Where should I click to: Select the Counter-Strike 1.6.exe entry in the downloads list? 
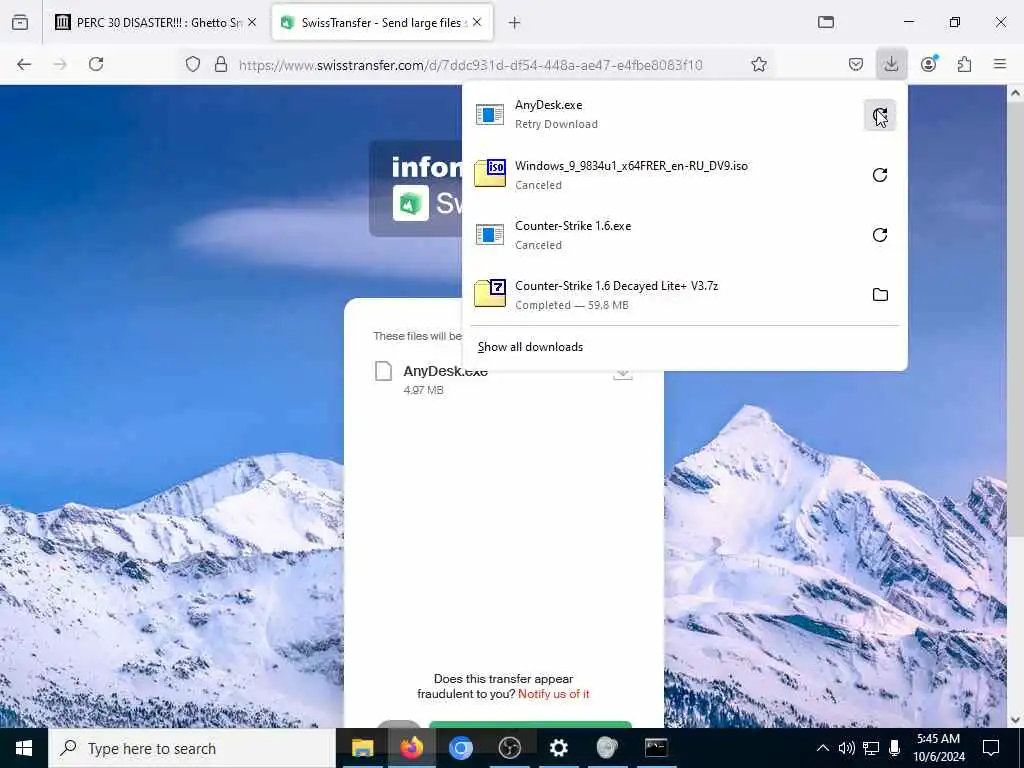tap(664, 235)
